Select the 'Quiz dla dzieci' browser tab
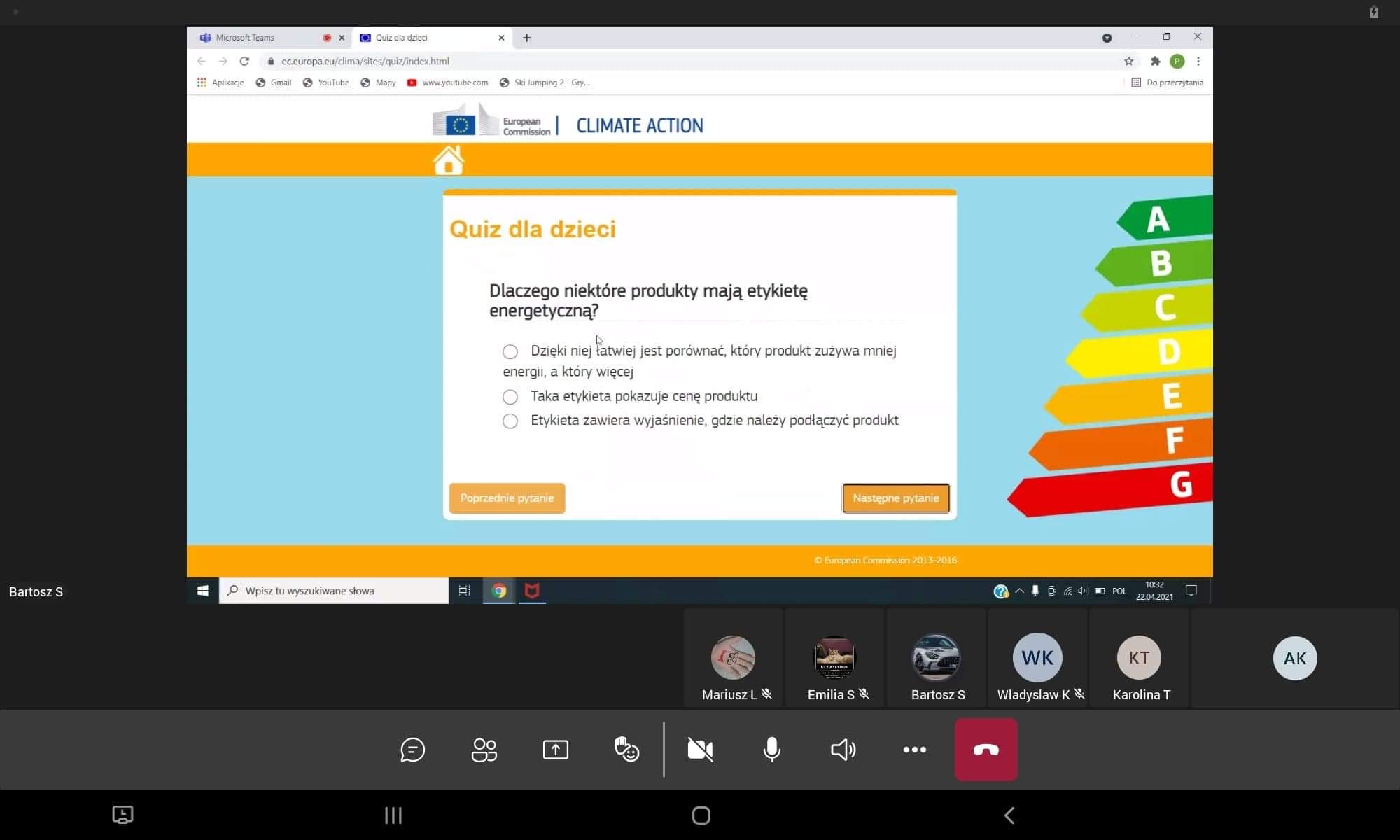This screenshot has width=1400, height=840. 402,38
